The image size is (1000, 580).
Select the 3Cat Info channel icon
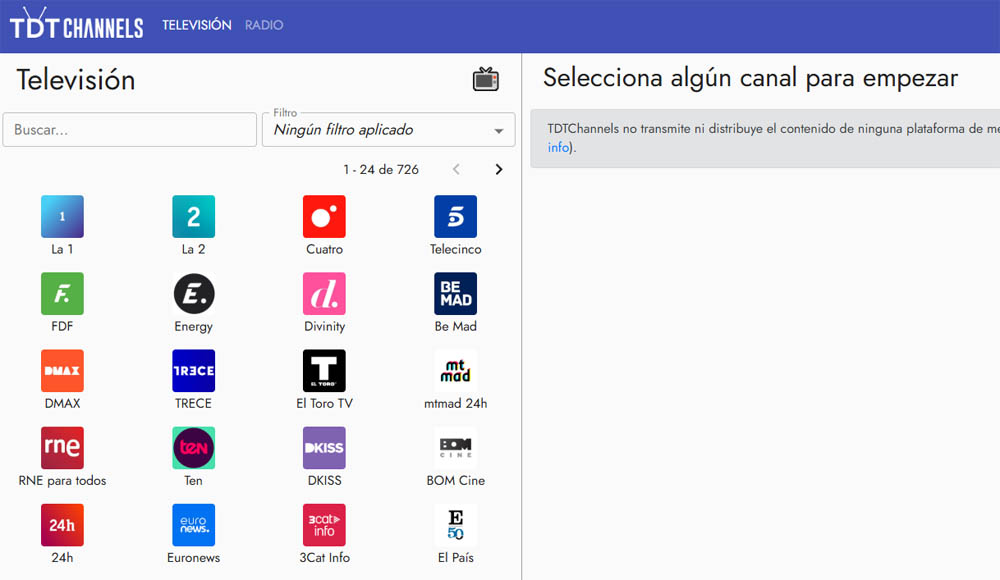324,525
